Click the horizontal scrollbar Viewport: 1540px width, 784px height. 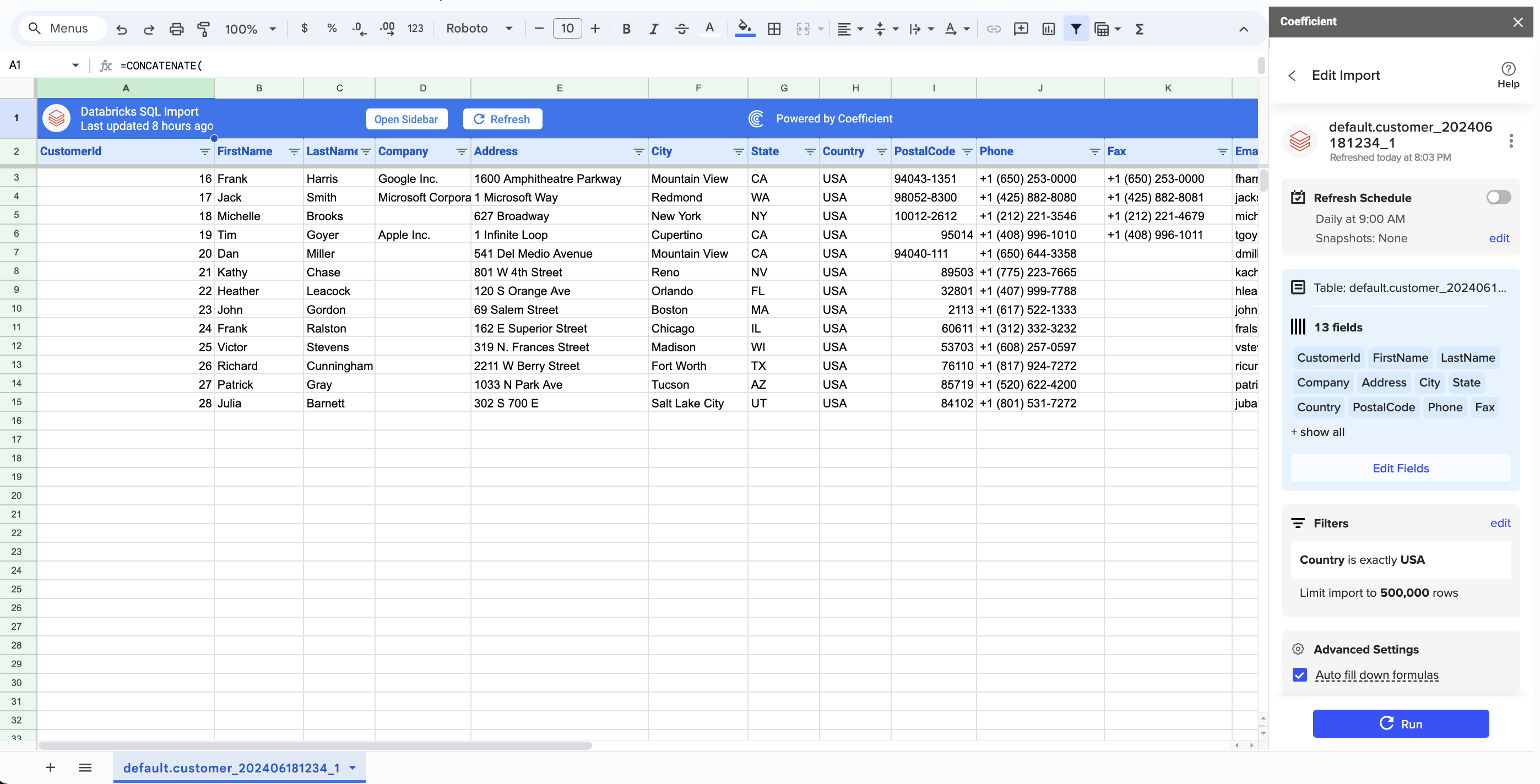click(x=314, y=745)
